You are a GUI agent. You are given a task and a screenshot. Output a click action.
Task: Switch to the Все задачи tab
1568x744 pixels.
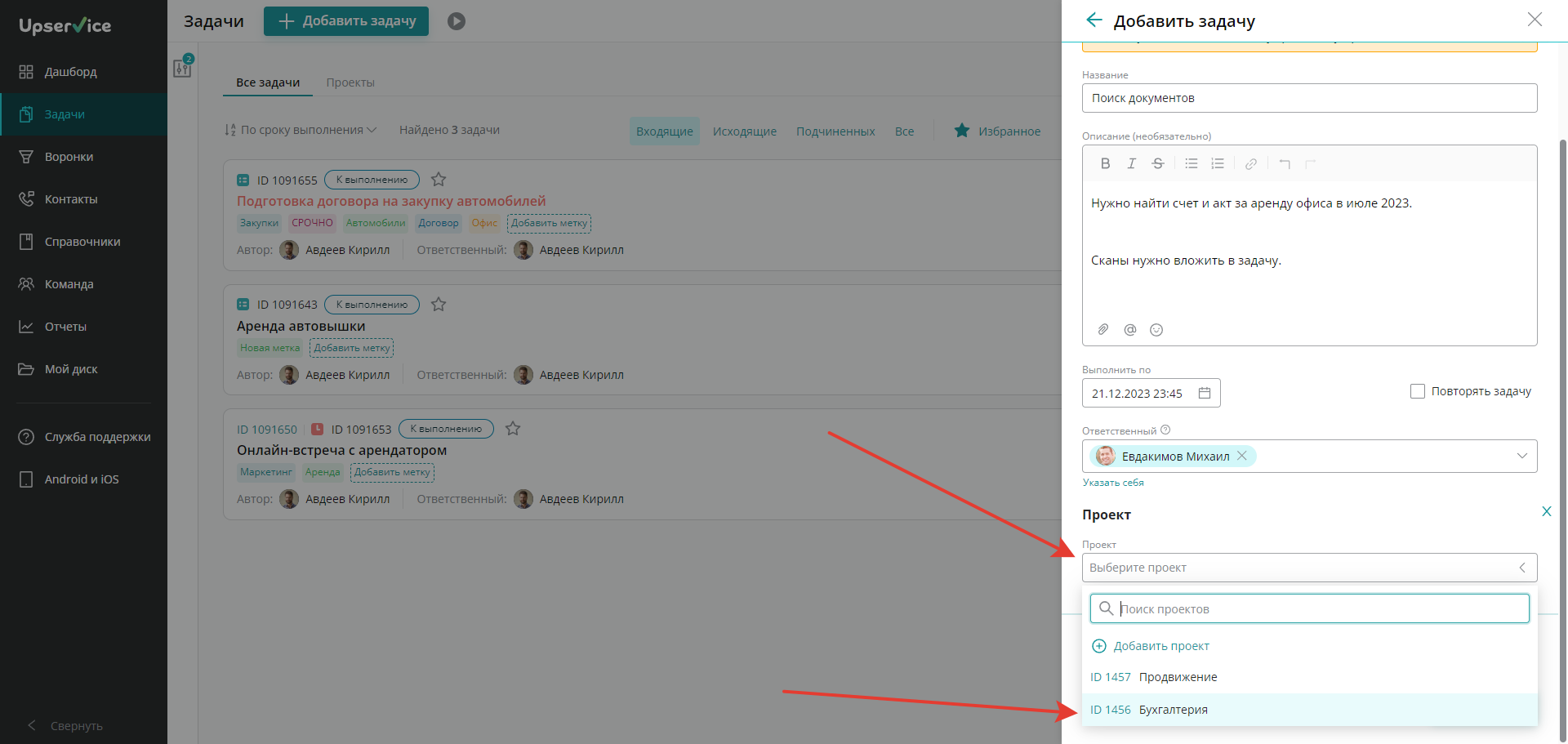point(268,82)
